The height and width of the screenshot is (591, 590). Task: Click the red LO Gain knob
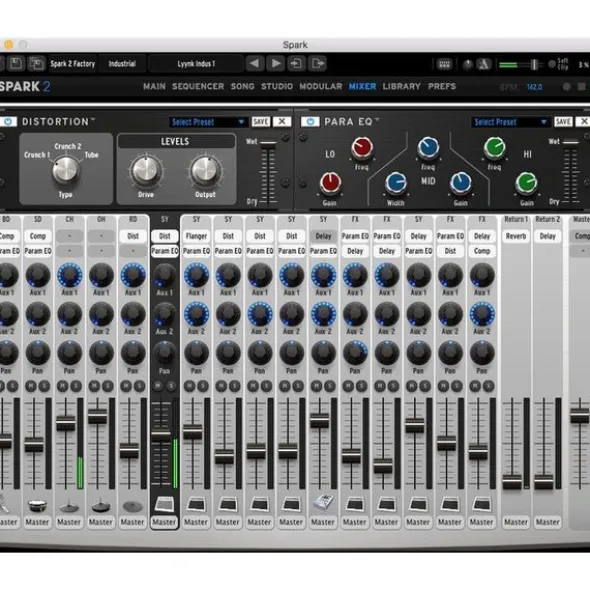pos(330,183)
